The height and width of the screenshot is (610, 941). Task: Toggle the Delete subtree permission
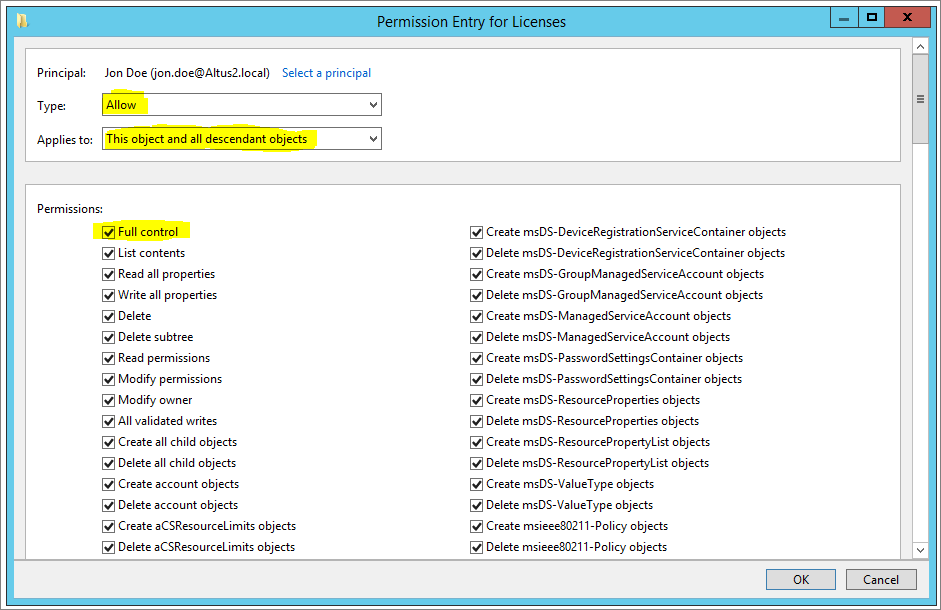click(109, 337)
